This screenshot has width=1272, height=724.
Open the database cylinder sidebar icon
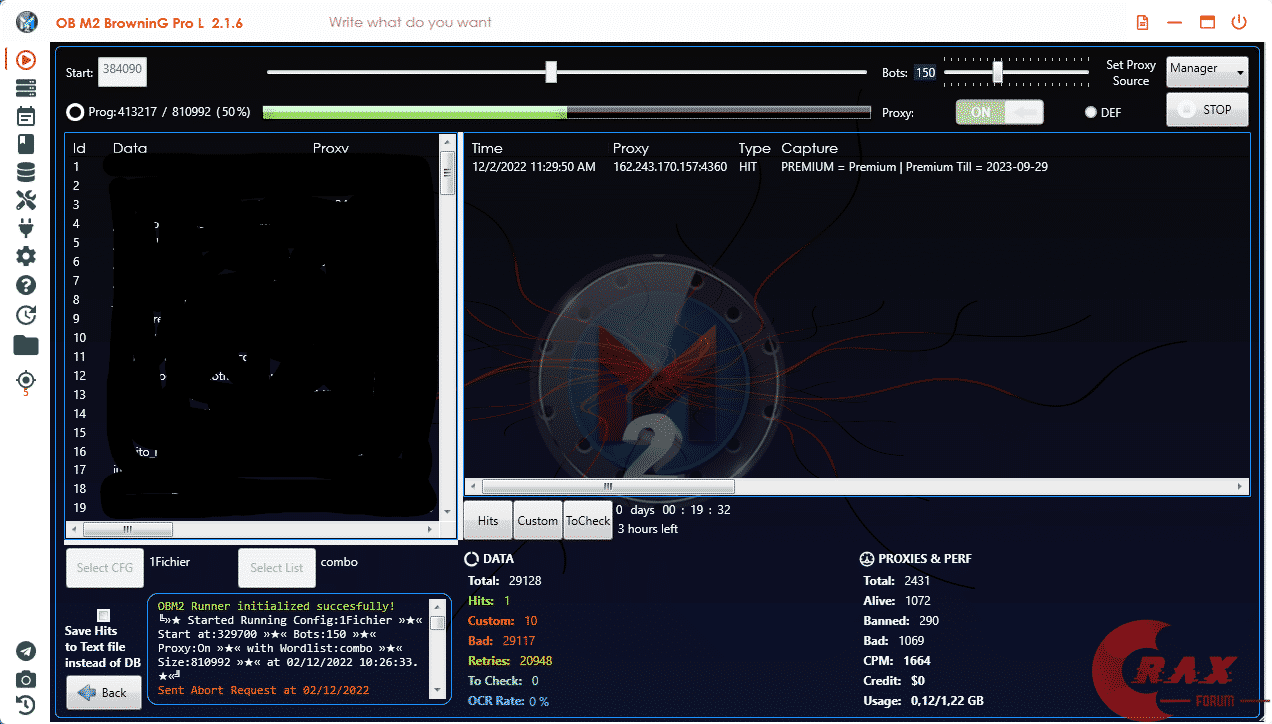(26, 172)
